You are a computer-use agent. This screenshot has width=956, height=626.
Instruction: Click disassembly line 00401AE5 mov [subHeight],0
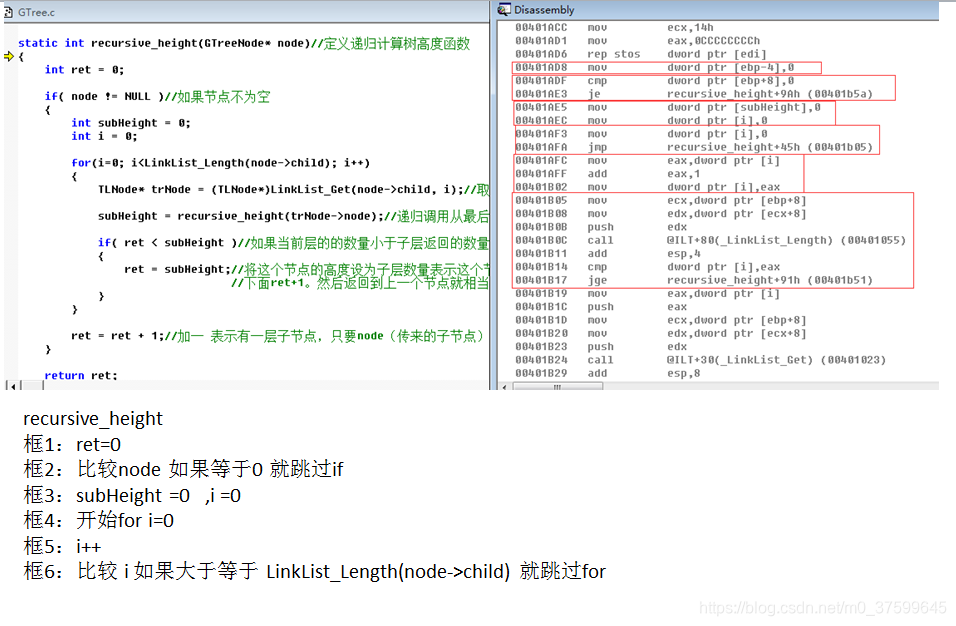point(668,107)
